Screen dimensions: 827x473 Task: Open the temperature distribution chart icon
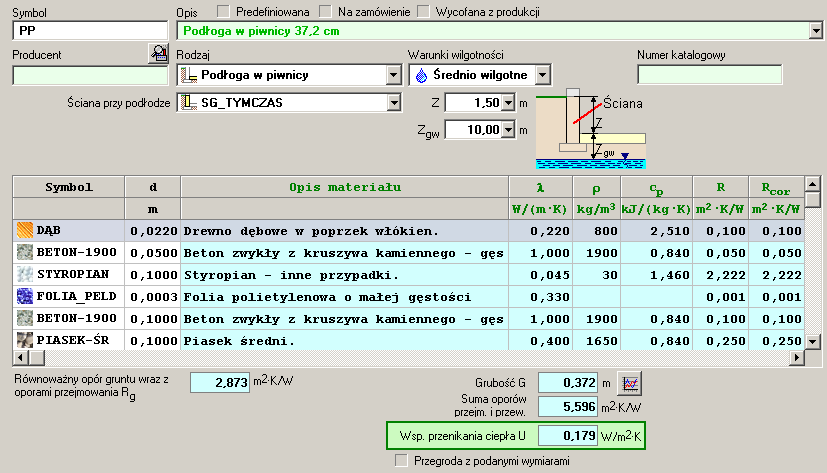tap(630, 383)
